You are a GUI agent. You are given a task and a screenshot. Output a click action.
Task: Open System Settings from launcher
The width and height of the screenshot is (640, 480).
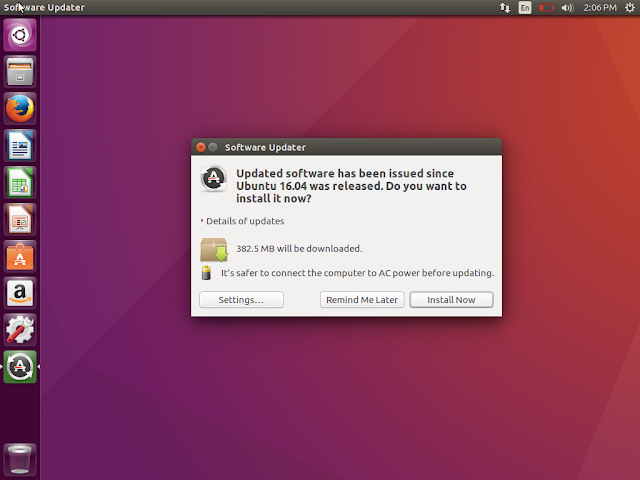coord(20,330)
